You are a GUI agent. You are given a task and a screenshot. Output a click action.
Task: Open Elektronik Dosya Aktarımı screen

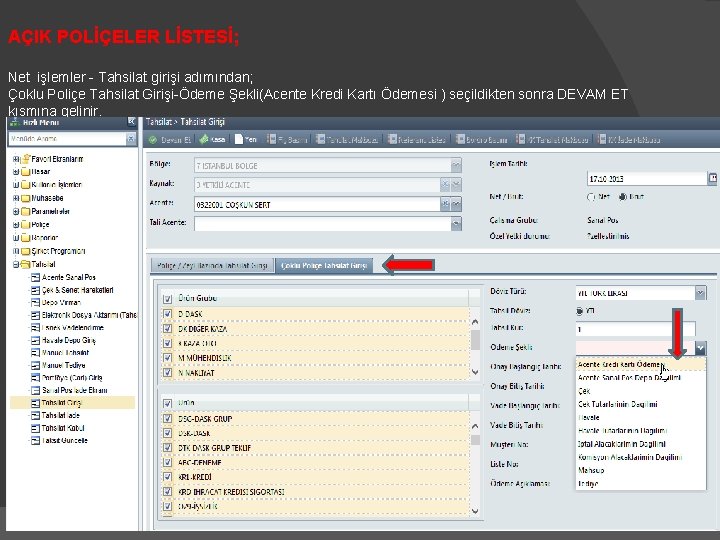84,315
